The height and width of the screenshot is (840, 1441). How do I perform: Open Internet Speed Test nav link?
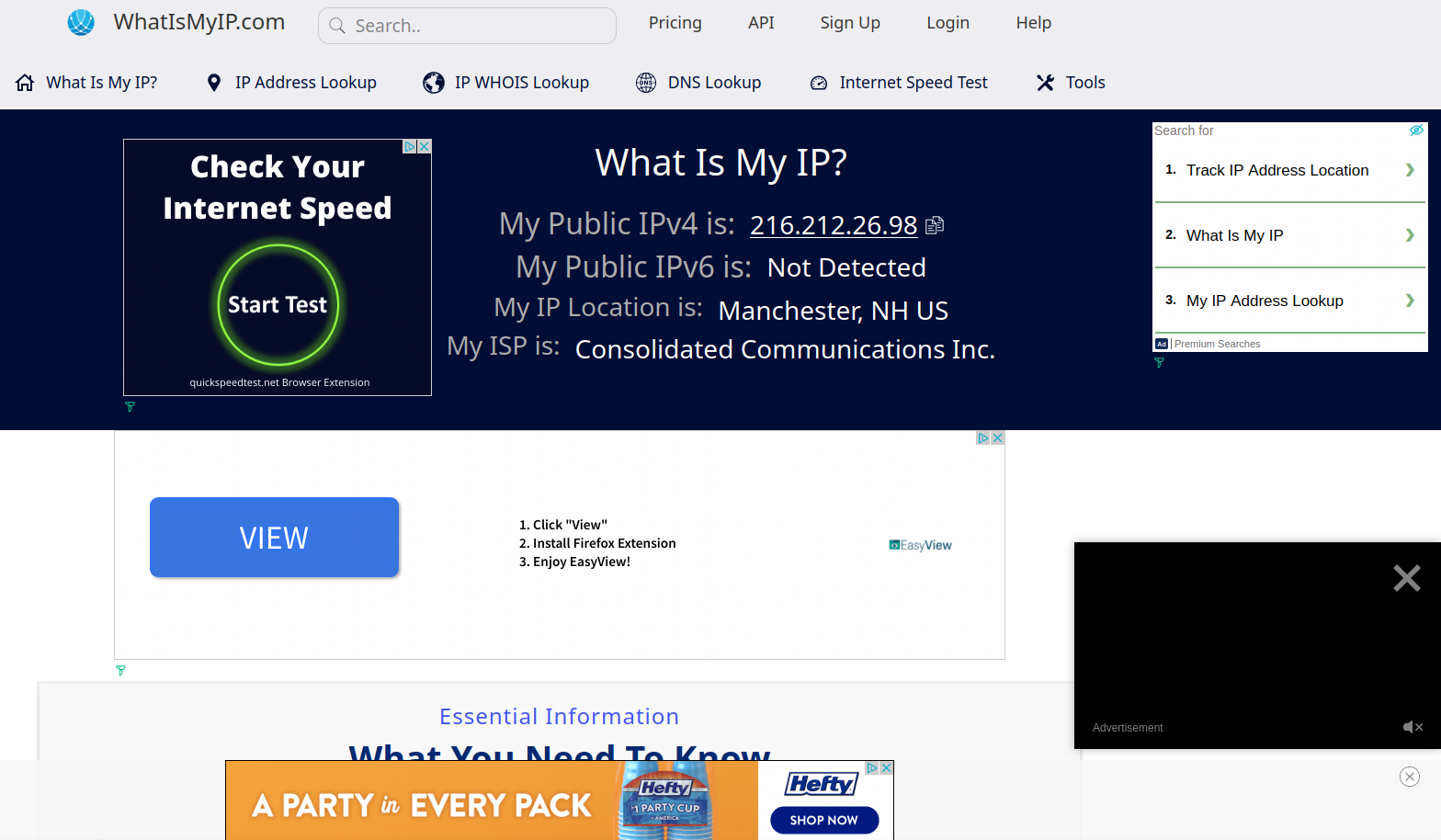[x=913, y=83]
